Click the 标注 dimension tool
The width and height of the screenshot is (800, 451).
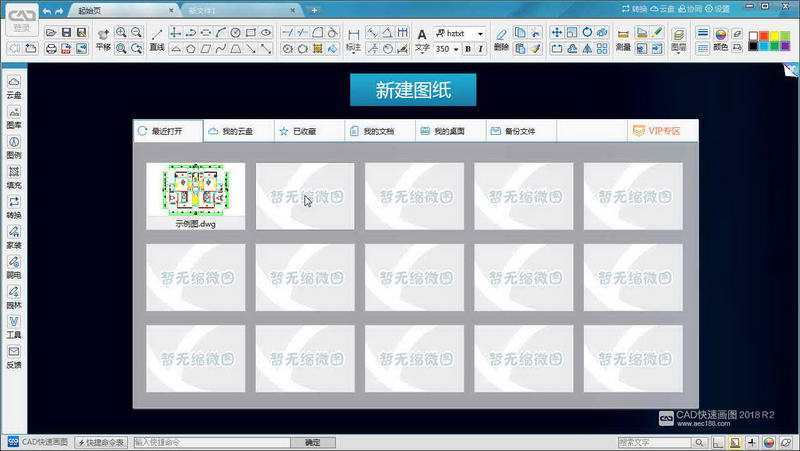pos(353,39)
